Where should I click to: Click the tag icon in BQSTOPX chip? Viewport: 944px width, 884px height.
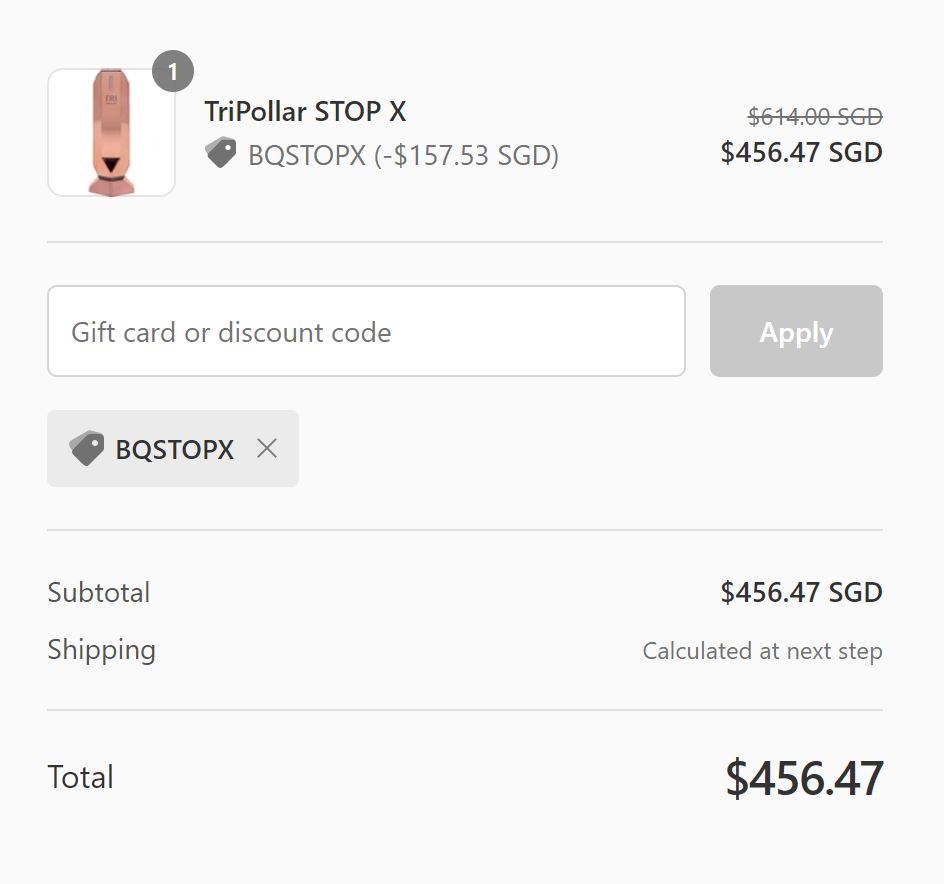87,448
